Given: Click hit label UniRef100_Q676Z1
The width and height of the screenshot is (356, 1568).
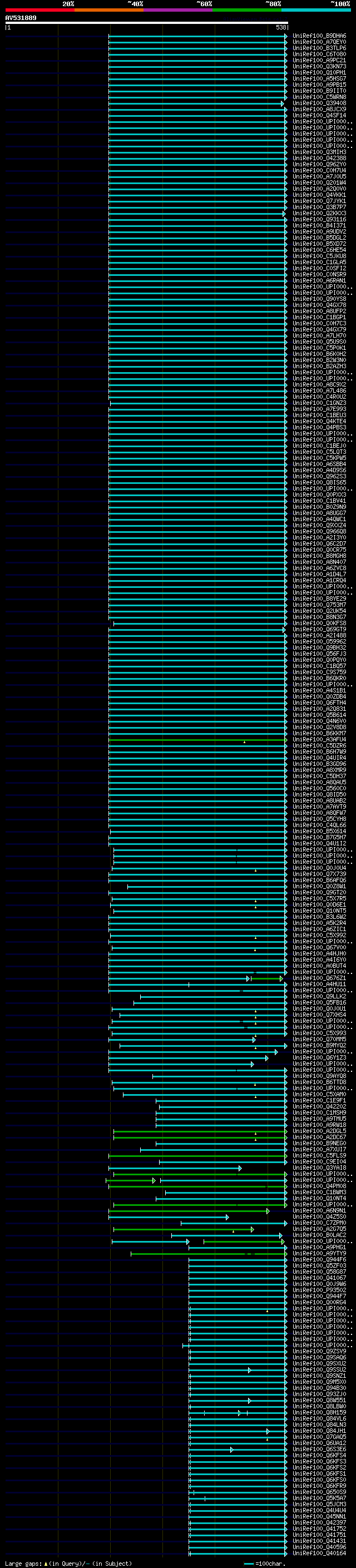Looking at the screenshot, I should 319,978.
